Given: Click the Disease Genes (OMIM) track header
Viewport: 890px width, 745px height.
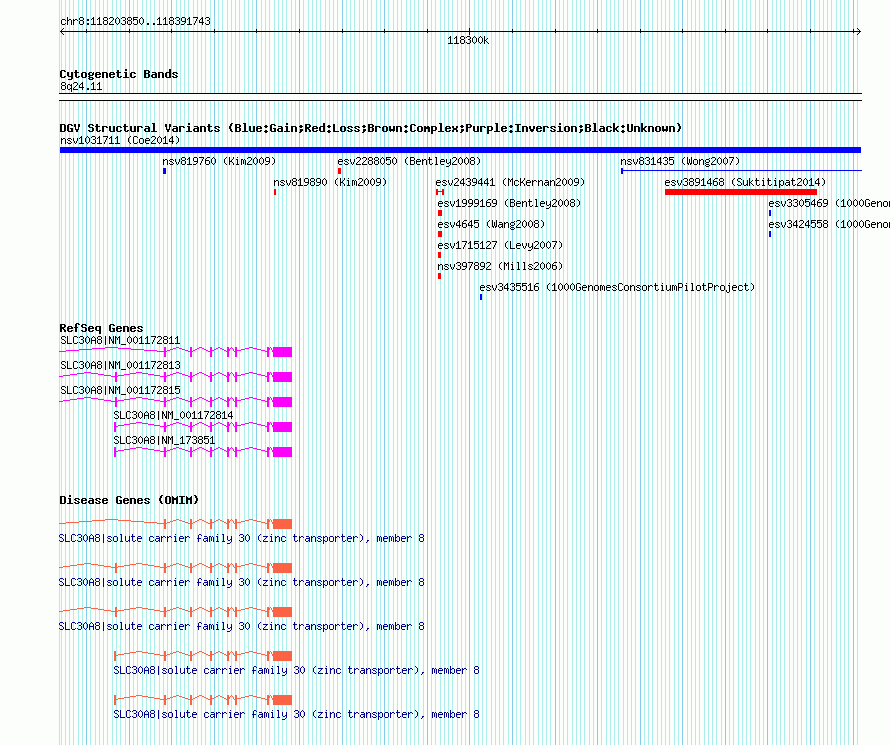Looking at the screenshot, I should click(129, 500).
